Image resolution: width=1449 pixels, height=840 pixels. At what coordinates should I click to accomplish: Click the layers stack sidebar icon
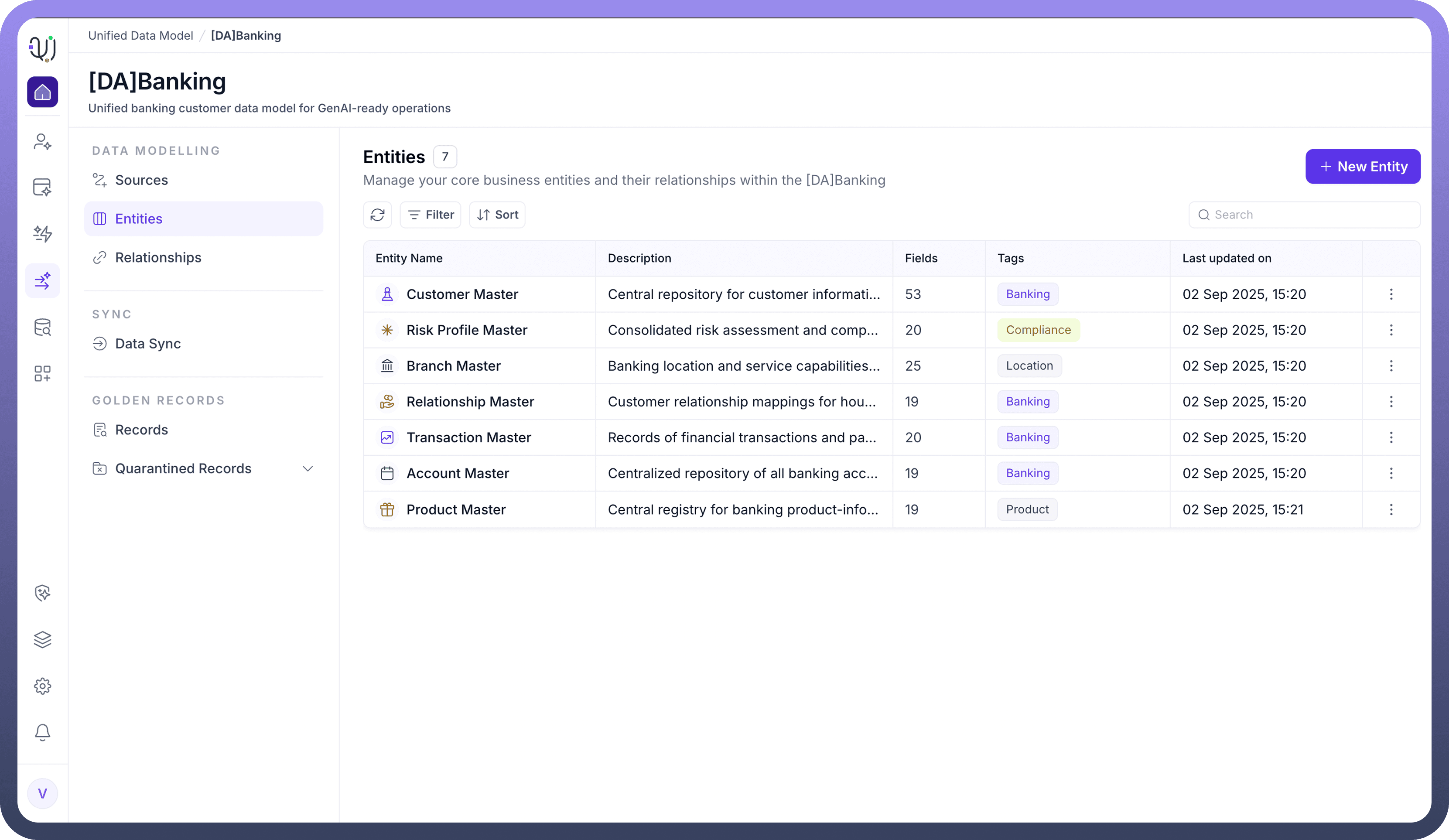click(x=43, y=639)
